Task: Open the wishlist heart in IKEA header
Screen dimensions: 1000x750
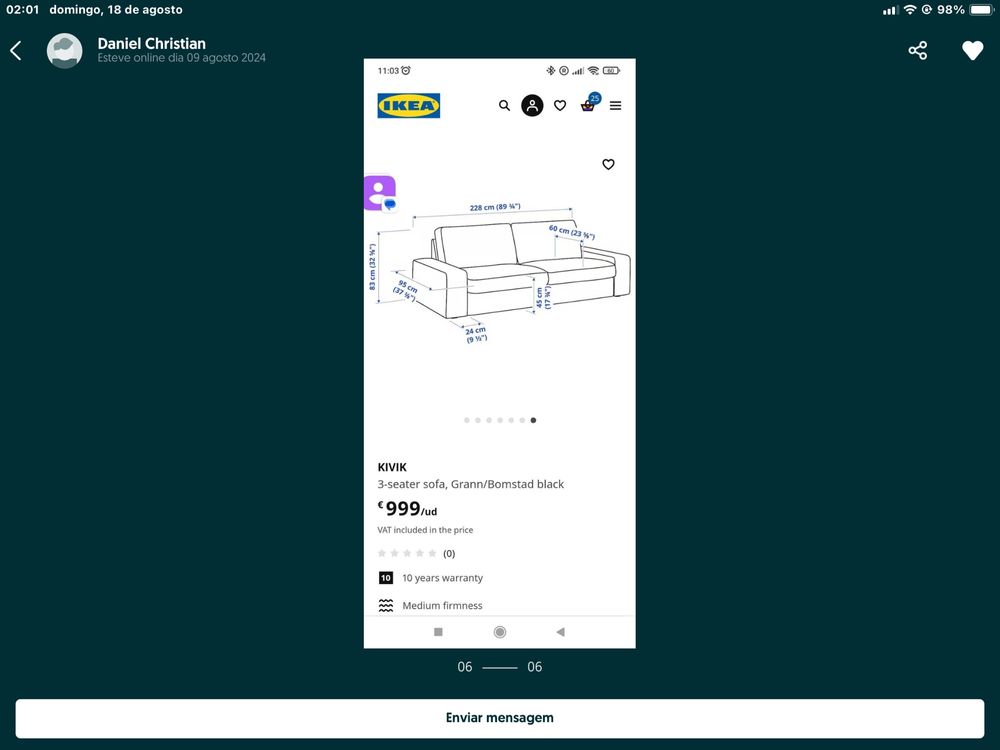Action: pos(560,105)
